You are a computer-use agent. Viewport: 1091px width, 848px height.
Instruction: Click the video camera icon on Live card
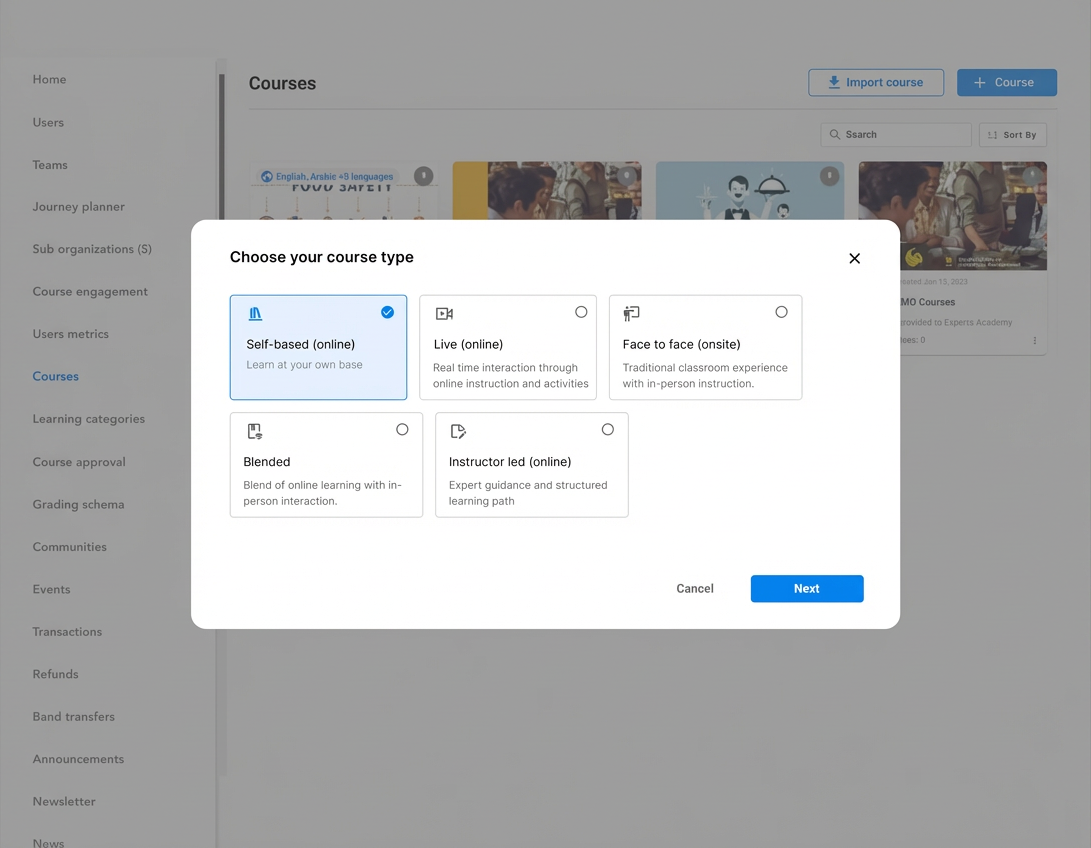click(x=444, y=314)
